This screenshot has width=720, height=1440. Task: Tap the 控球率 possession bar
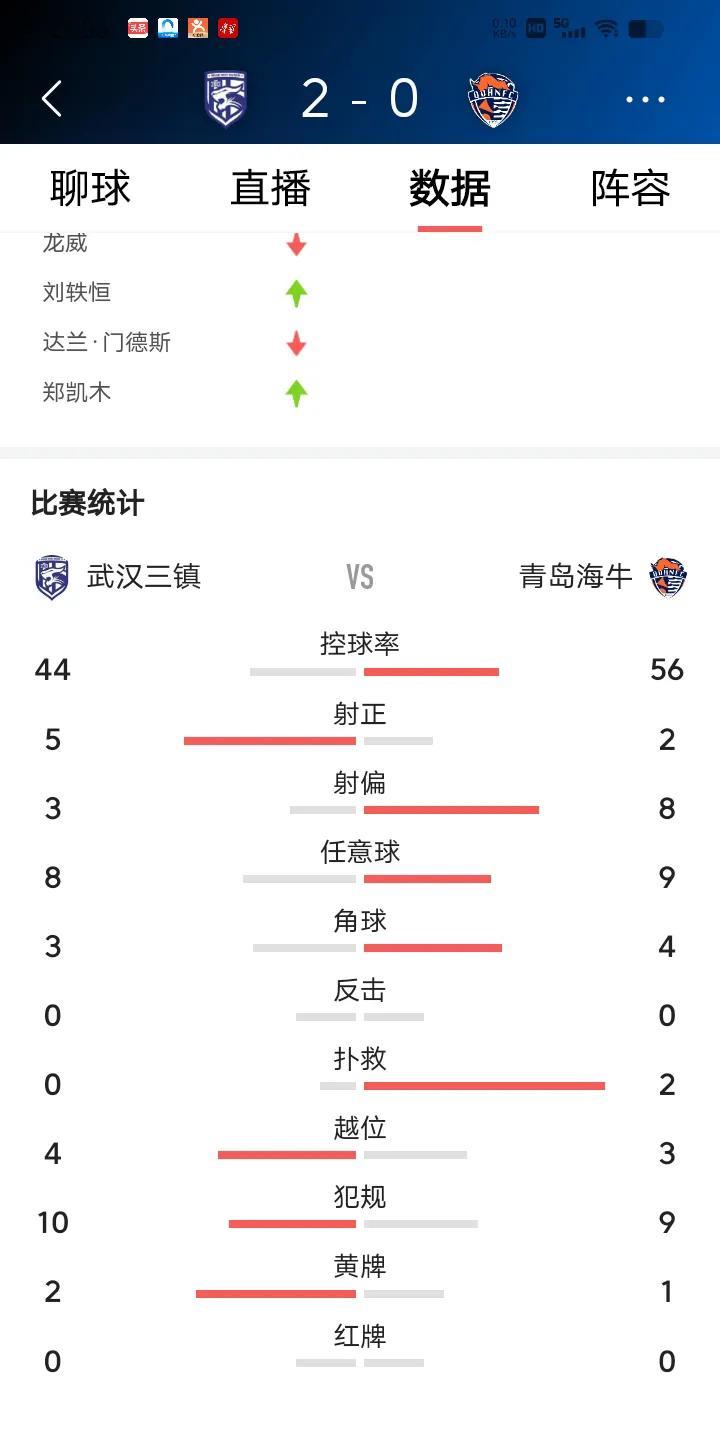(374, 672)
